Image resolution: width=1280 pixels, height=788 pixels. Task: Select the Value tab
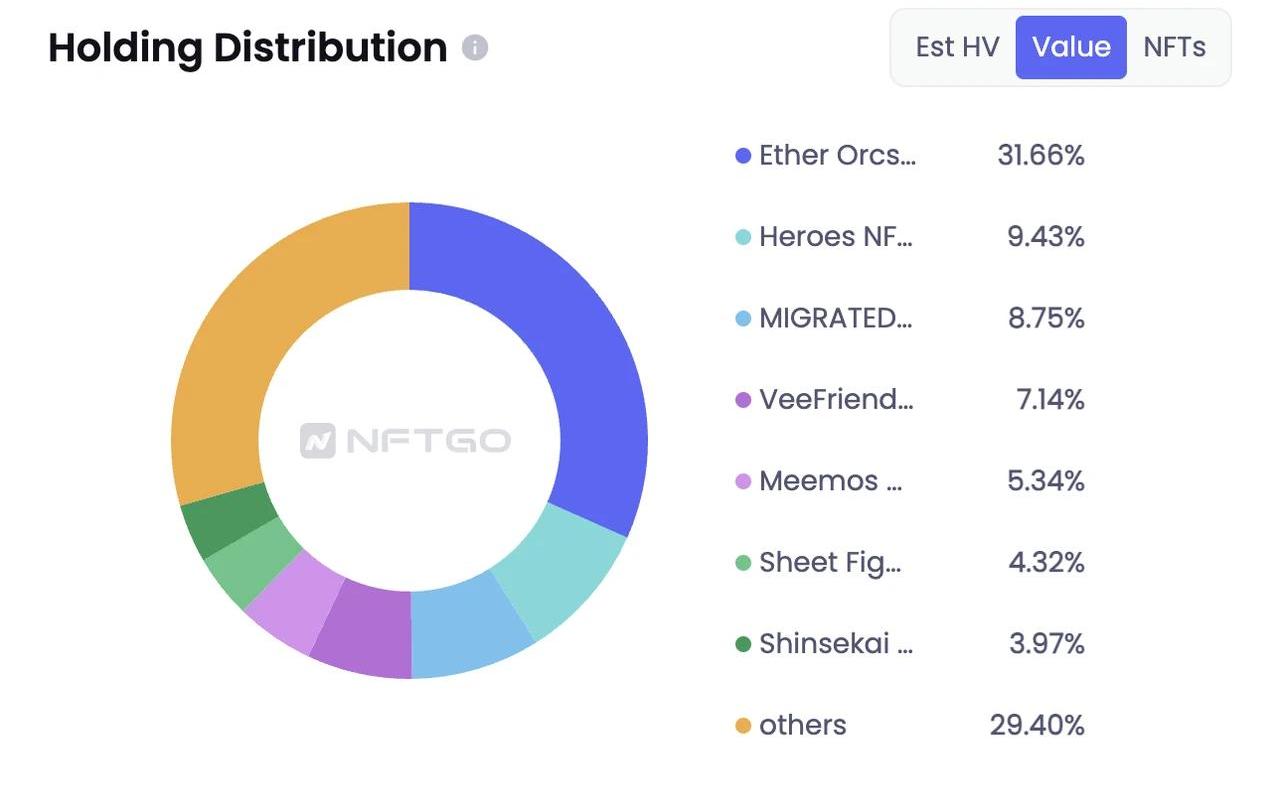click(1071, 47)
